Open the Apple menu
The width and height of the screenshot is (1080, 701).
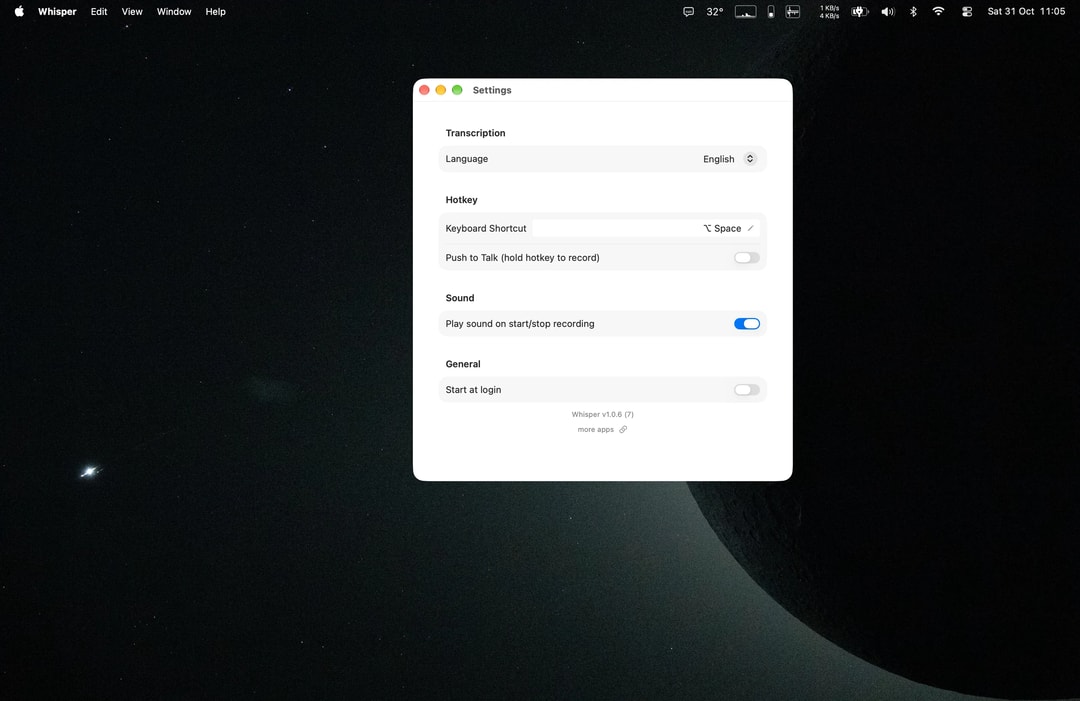click(x=19, y=12)
